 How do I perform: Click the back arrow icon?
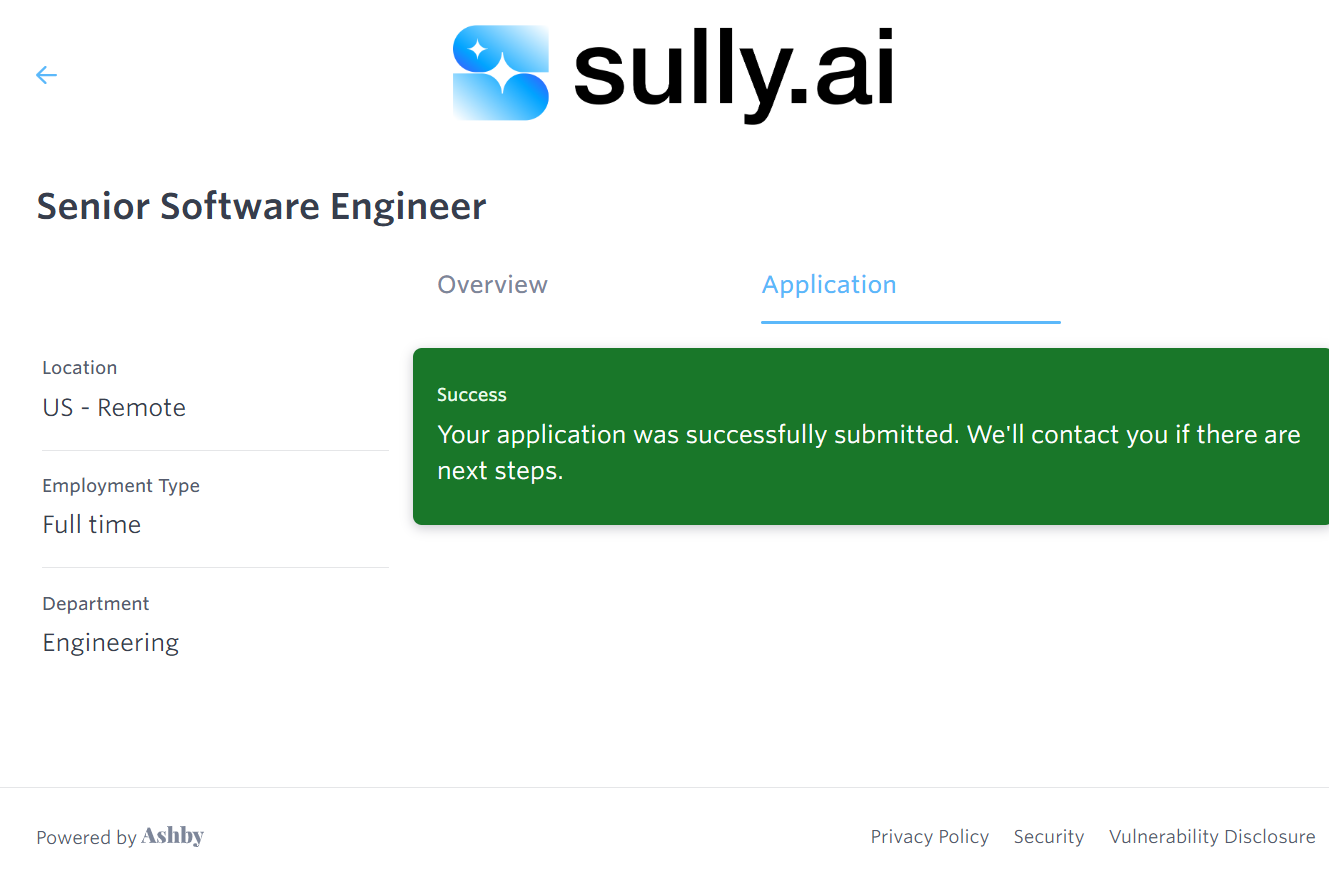[x=46, y=75]
